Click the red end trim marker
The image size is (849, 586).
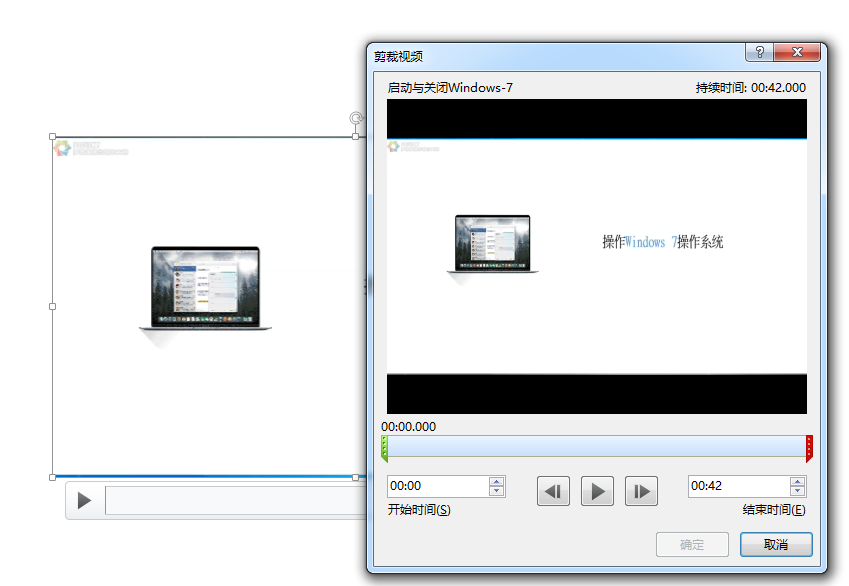tap(809, 448)
